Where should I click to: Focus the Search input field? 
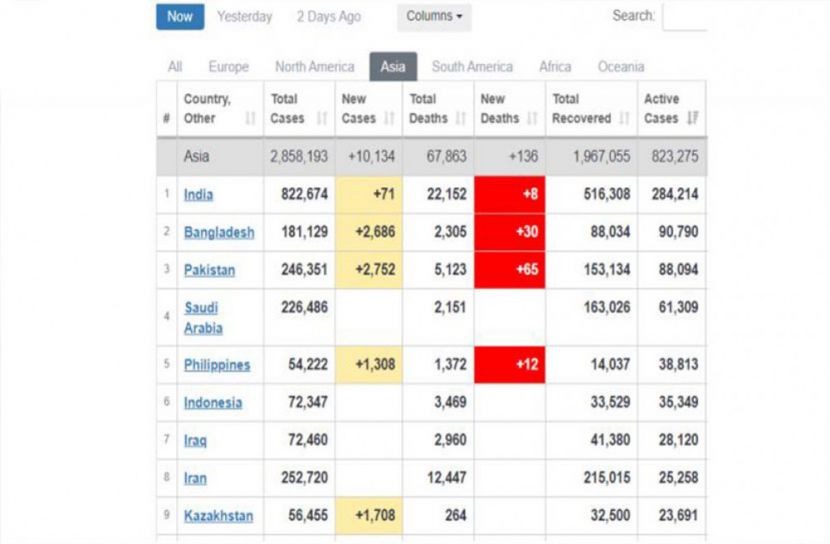684,17
